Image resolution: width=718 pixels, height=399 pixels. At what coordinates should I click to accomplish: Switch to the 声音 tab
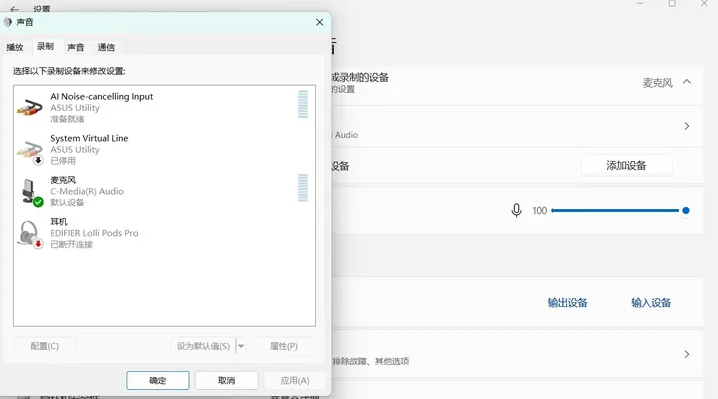point(76,47)
